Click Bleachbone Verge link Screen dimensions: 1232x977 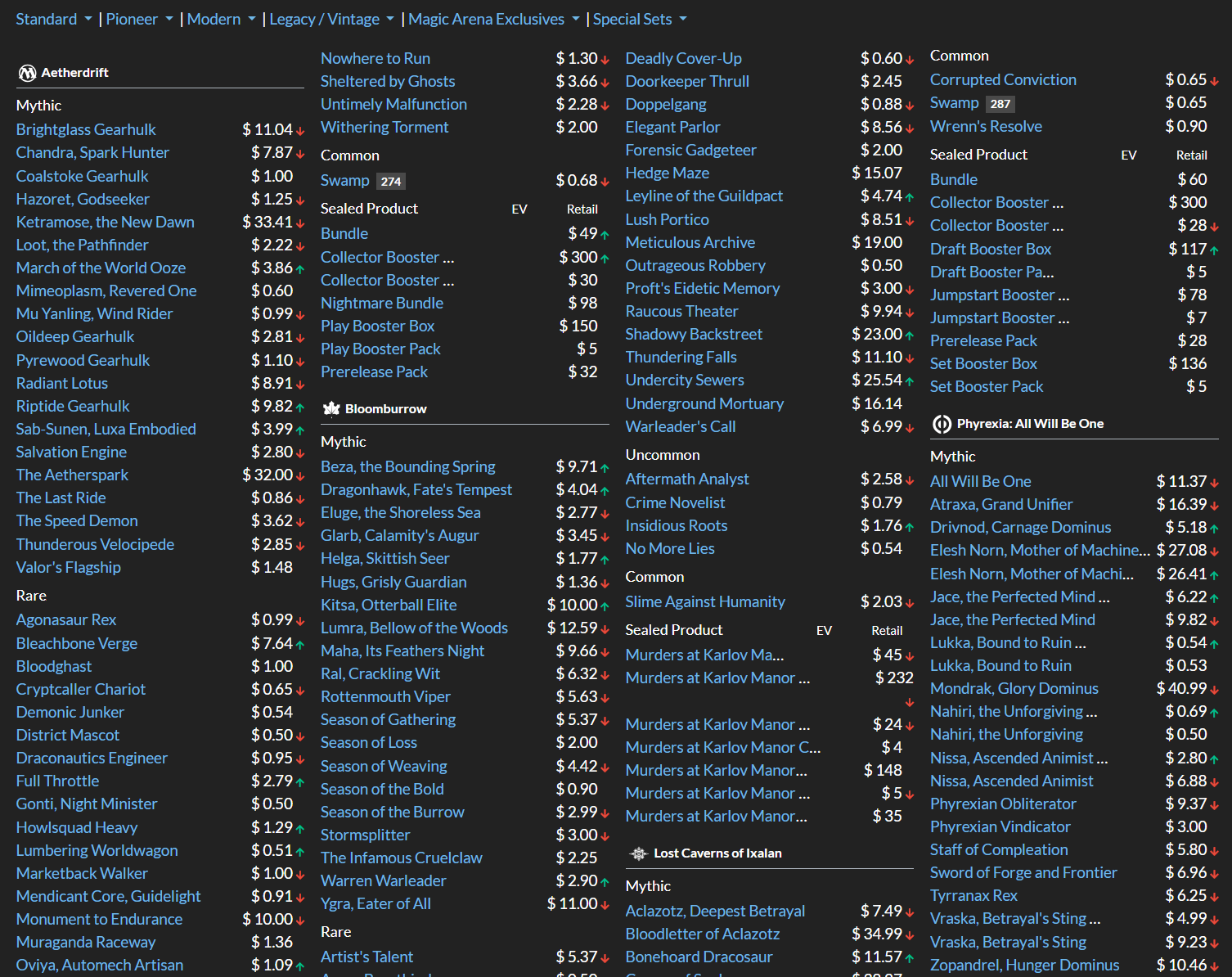77,643
